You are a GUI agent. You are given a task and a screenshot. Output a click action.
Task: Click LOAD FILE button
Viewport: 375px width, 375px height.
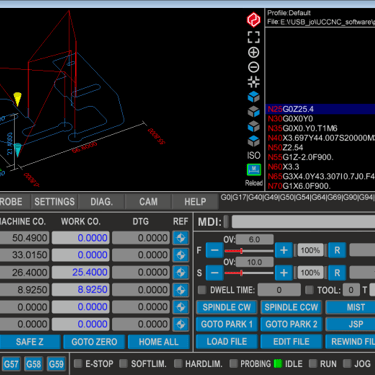pos(227,342)
